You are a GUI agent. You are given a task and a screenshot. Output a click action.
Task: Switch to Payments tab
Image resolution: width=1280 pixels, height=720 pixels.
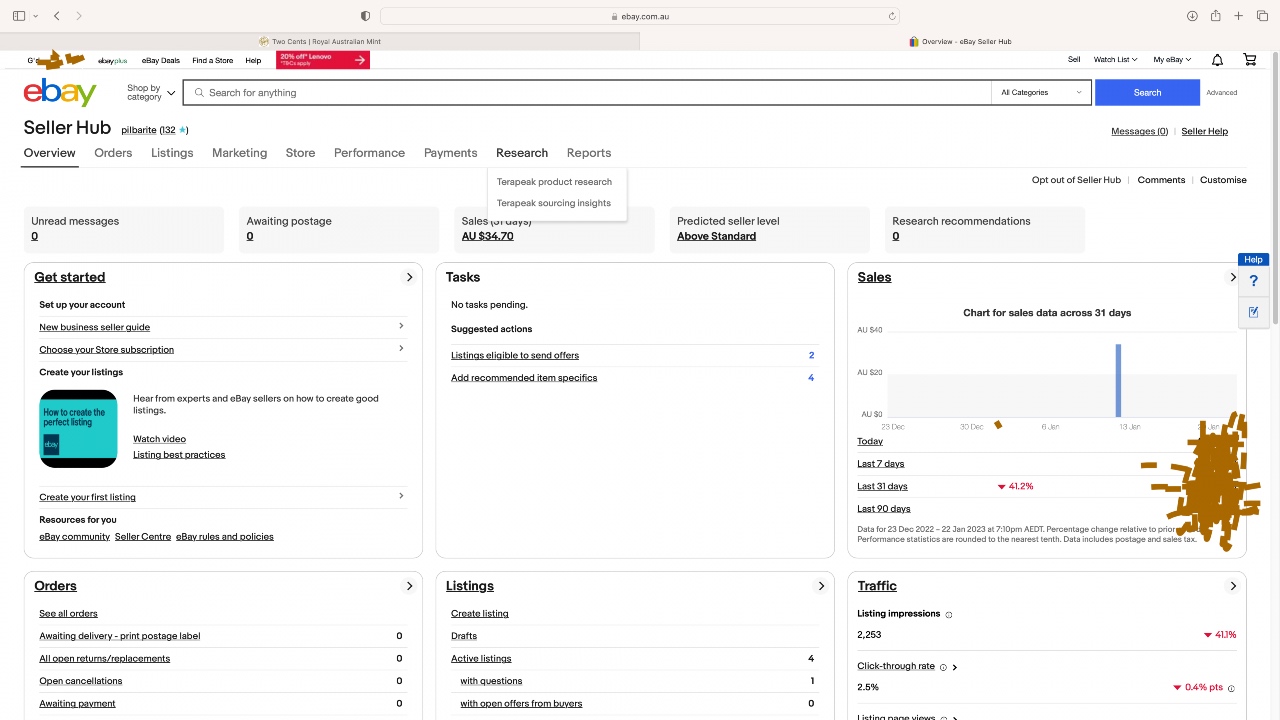[x=450, y=153]
